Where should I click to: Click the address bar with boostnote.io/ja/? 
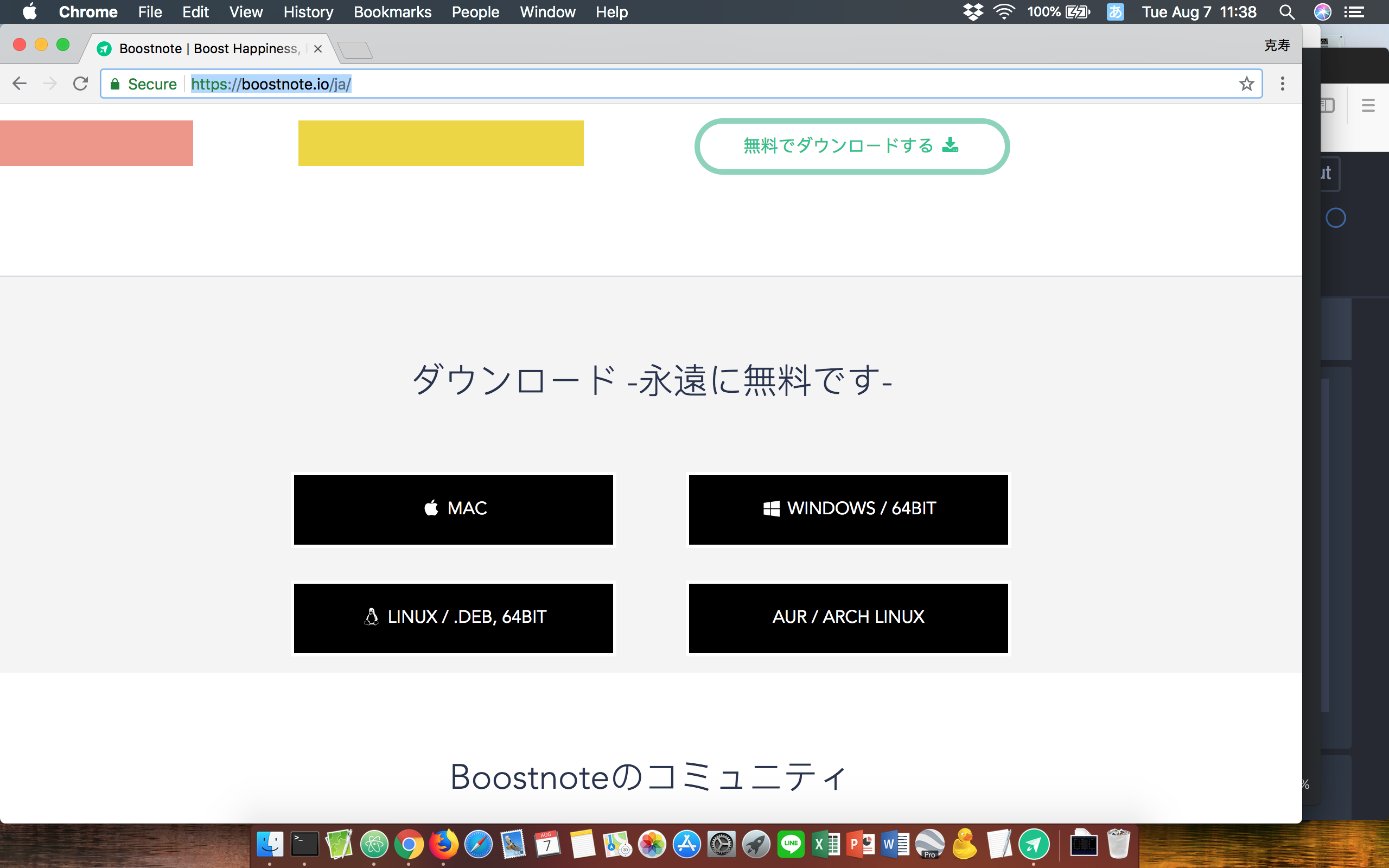pyautogui.click(x=681, y=84)
